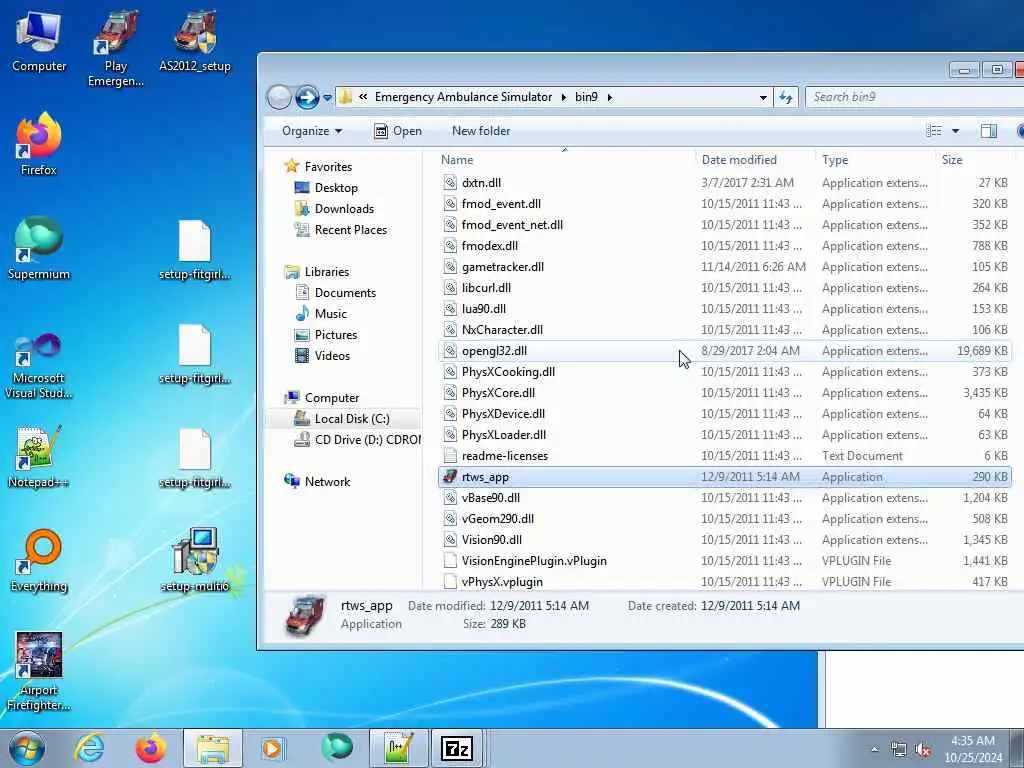Open Firefox from the taskbar
Image resolution: width=1024 pixels, height=768 pixels.
coord(150,748)
